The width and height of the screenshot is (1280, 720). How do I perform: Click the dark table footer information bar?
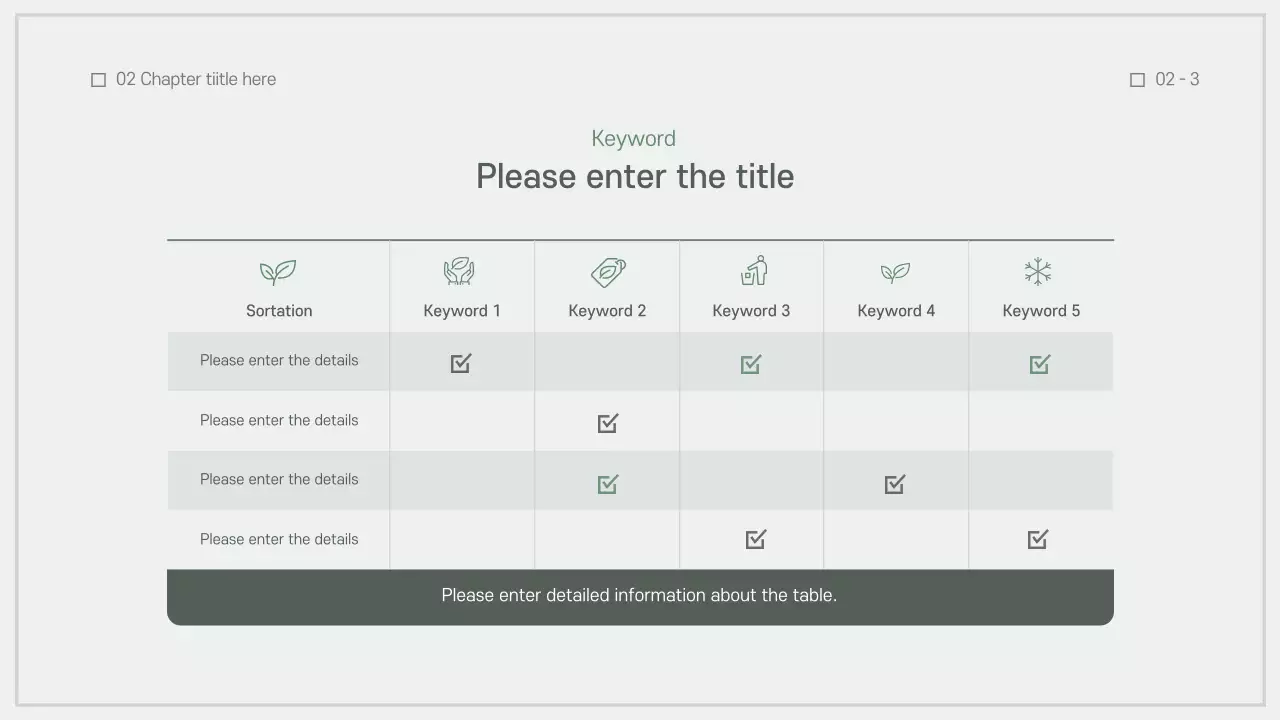640,596
